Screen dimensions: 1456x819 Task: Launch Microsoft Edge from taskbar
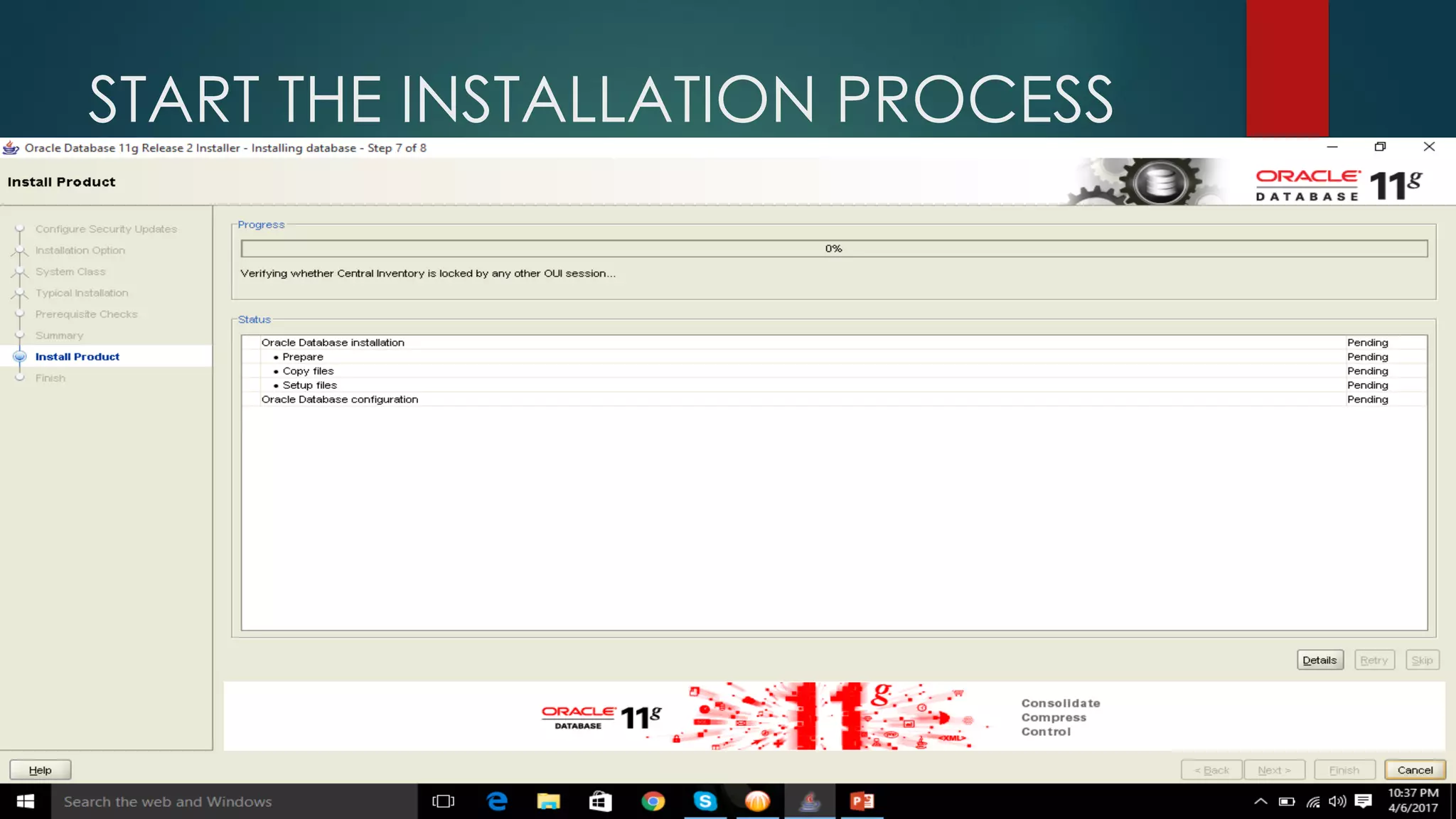(497, 802)
